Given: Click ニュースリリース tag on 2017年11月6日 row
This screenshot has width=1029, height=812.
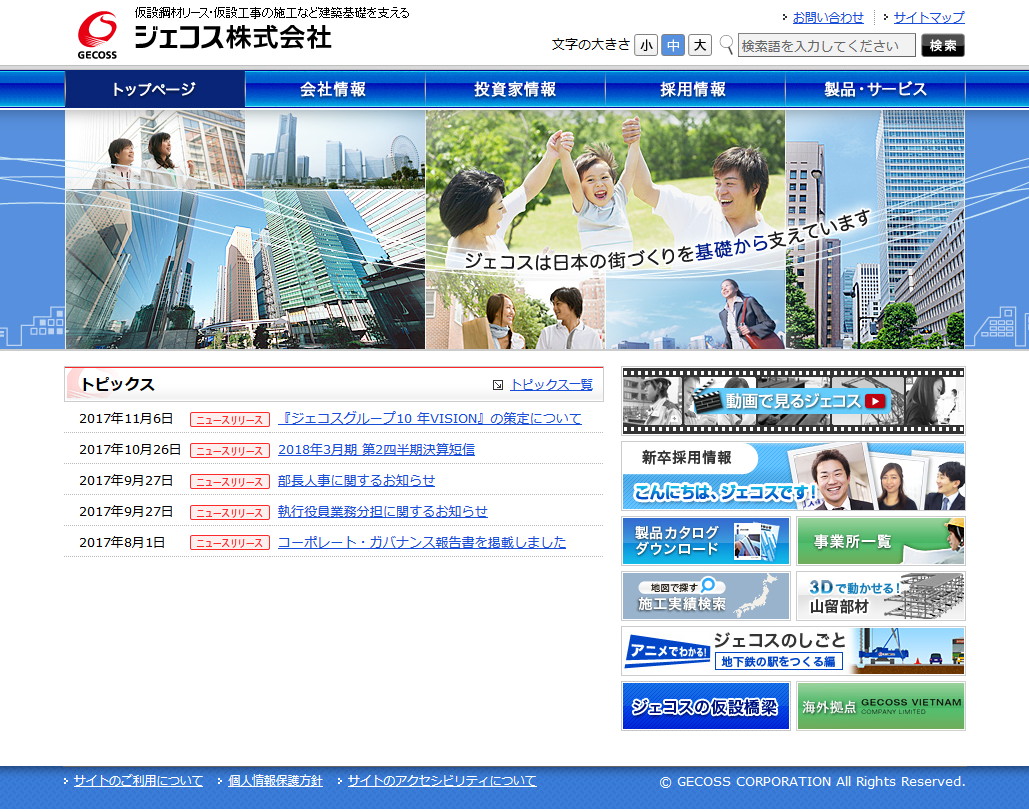Looking at the screenshot, I should 230,419.
